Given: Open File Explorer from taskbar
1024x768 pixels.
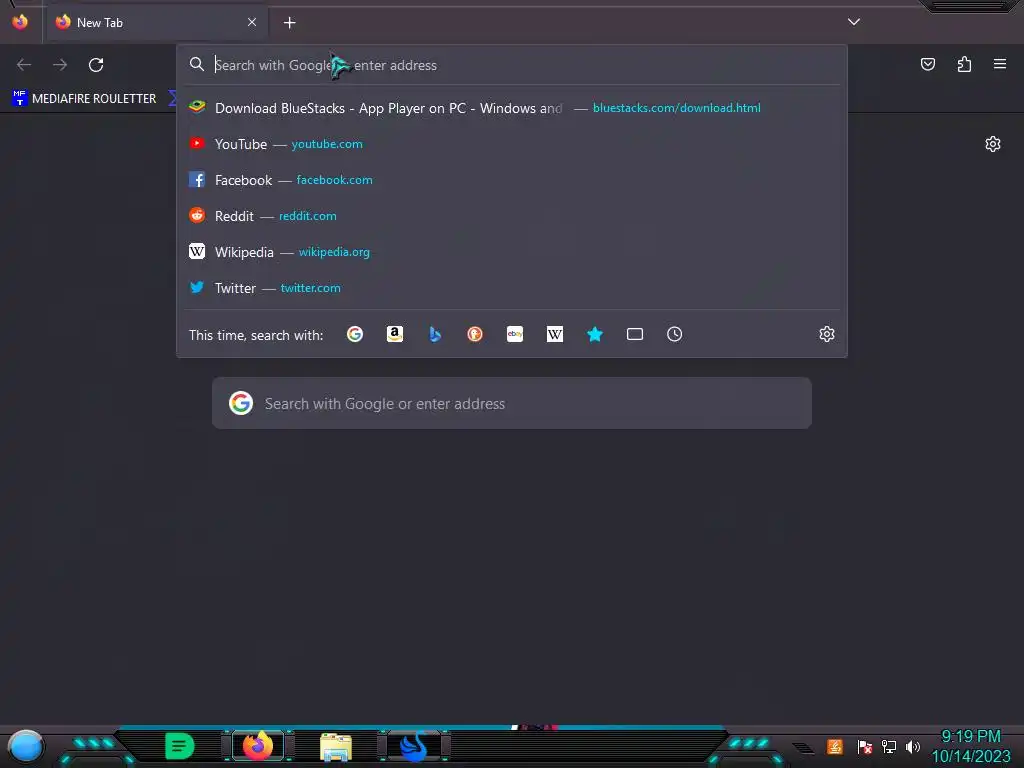Looking at the screenshot, I should [336, 746].
